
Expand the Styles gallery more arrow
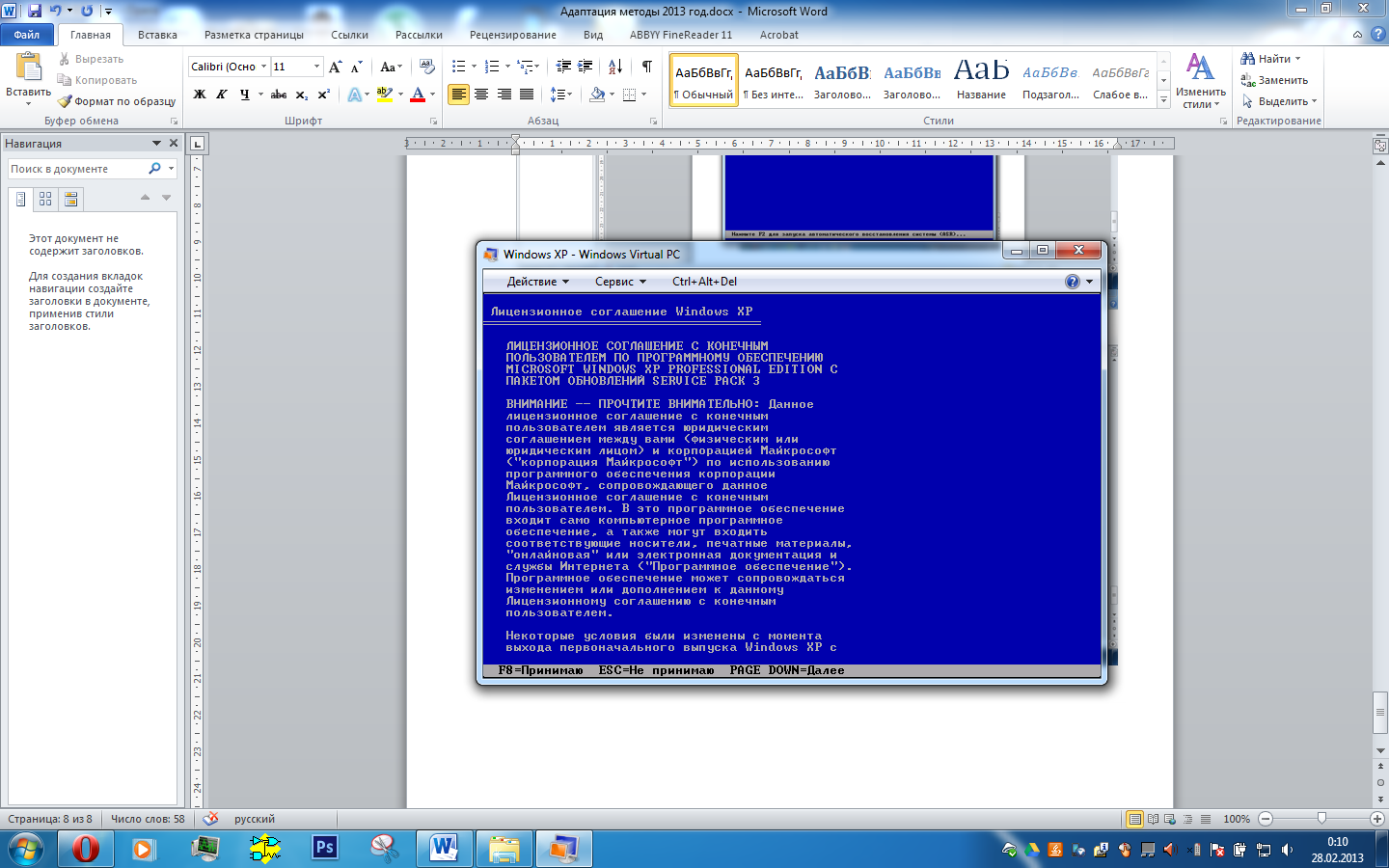tap(1164, 100)
